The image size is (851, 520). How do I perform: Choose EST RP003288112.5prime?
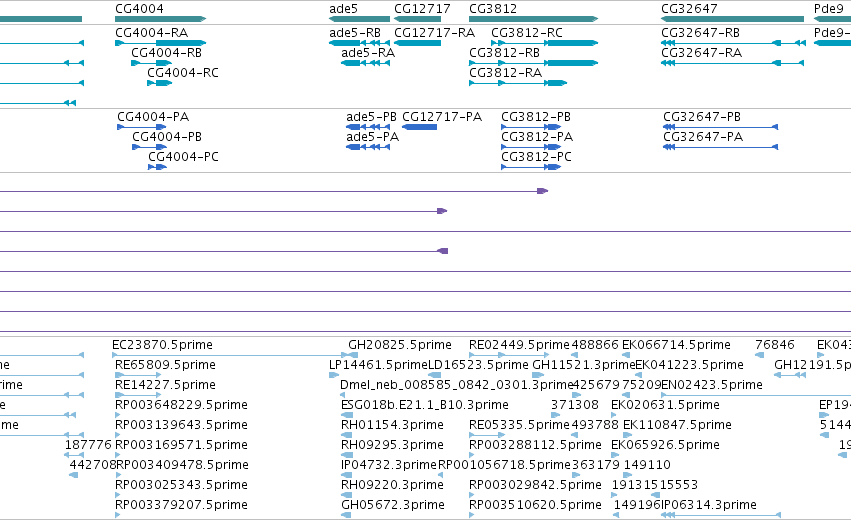[535, 445]
